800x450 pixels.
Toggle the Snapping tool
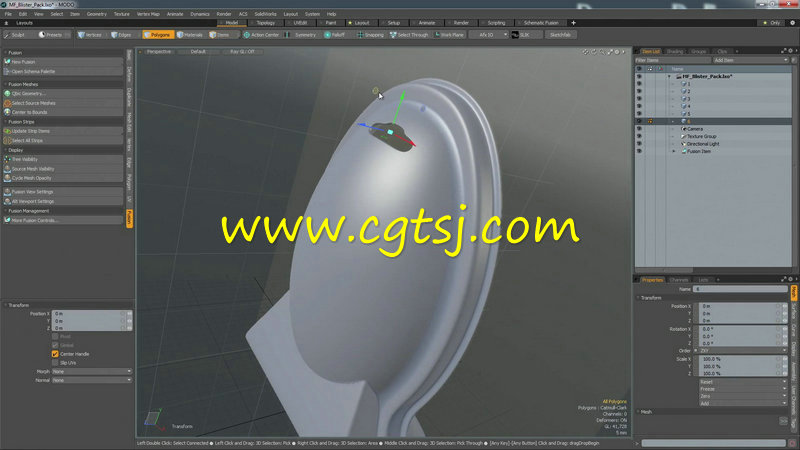pyautogui.click(x=370, y=35)
